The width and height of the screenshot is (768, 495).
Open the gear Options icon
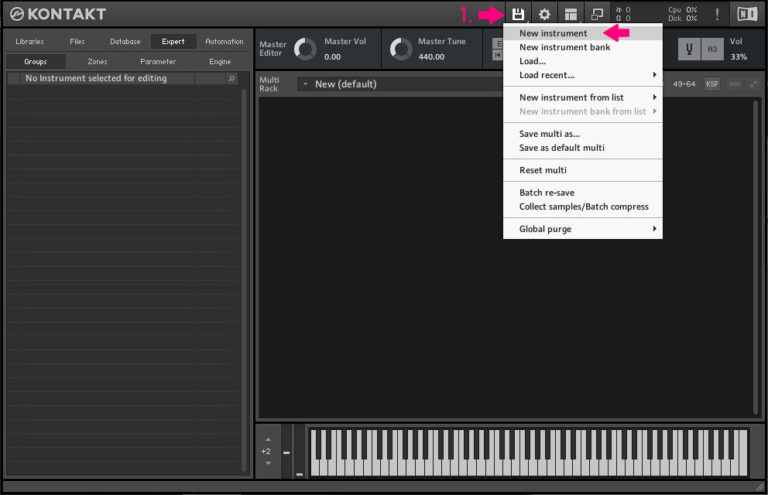[x=545, y=14]
